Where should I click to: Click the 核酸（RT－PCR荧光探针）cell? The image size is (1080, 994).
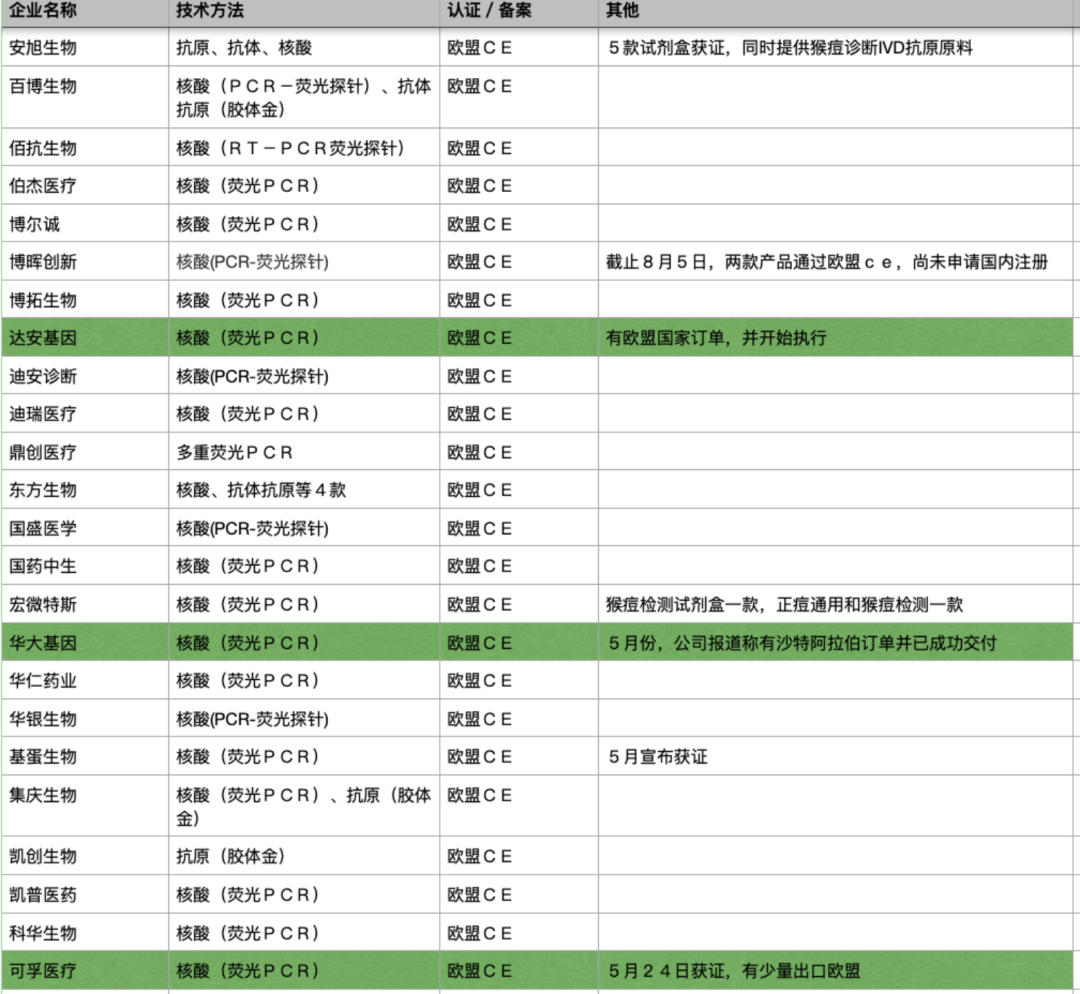(304, 147)
